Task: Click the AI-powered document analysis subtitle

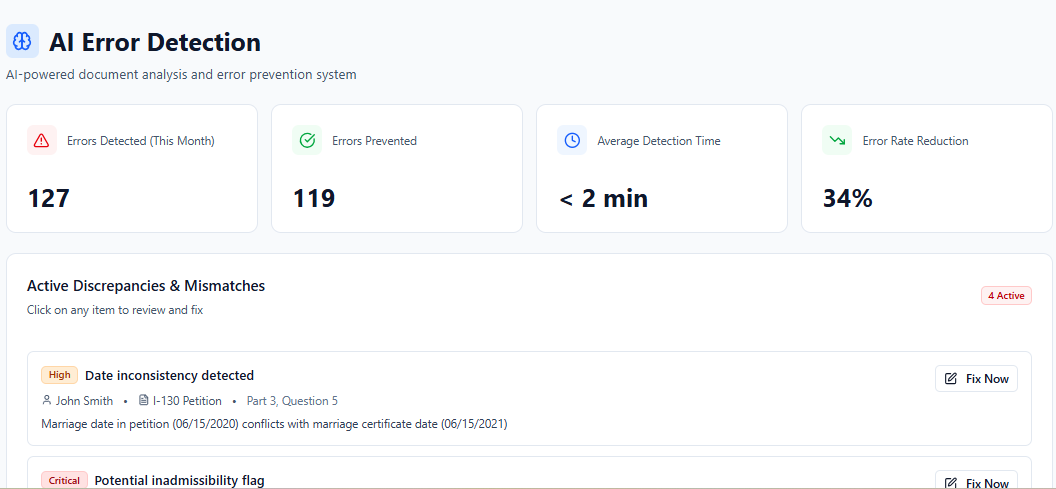Action: point(181,75)
